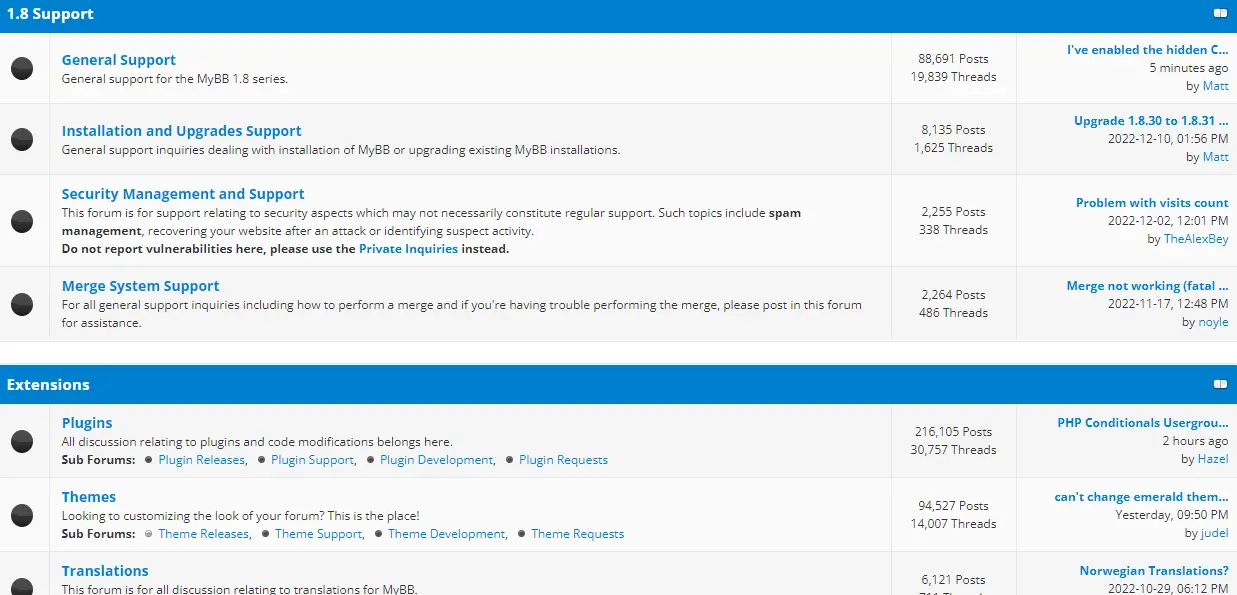
Task: Go to Plugin Releases sub forum
Action: pyautogui.click(x=202, y=460)
